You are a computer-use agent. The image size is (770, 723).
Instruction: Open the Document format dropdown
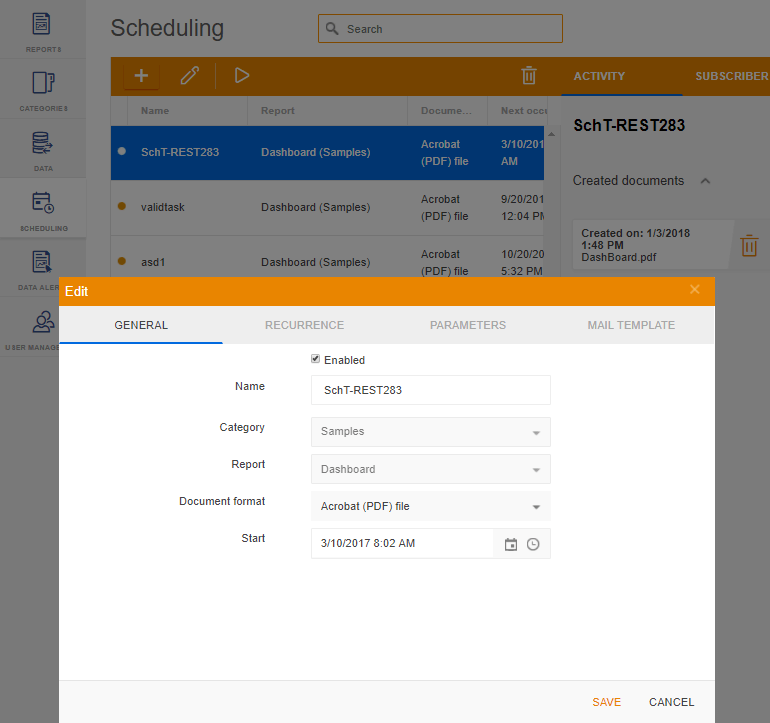(x=431, y=506)
